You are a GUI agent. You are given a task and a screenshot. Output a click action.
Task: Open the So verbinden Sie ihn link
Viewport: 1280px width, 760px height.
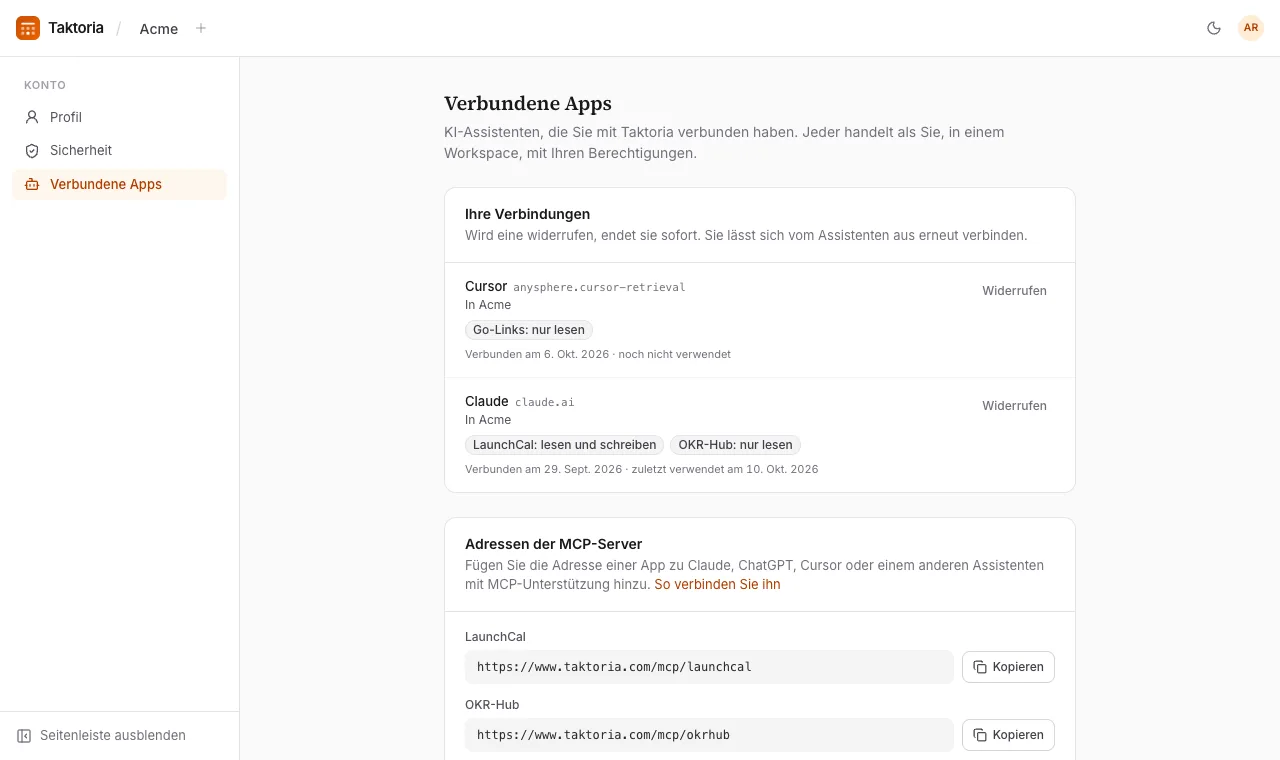717,584
